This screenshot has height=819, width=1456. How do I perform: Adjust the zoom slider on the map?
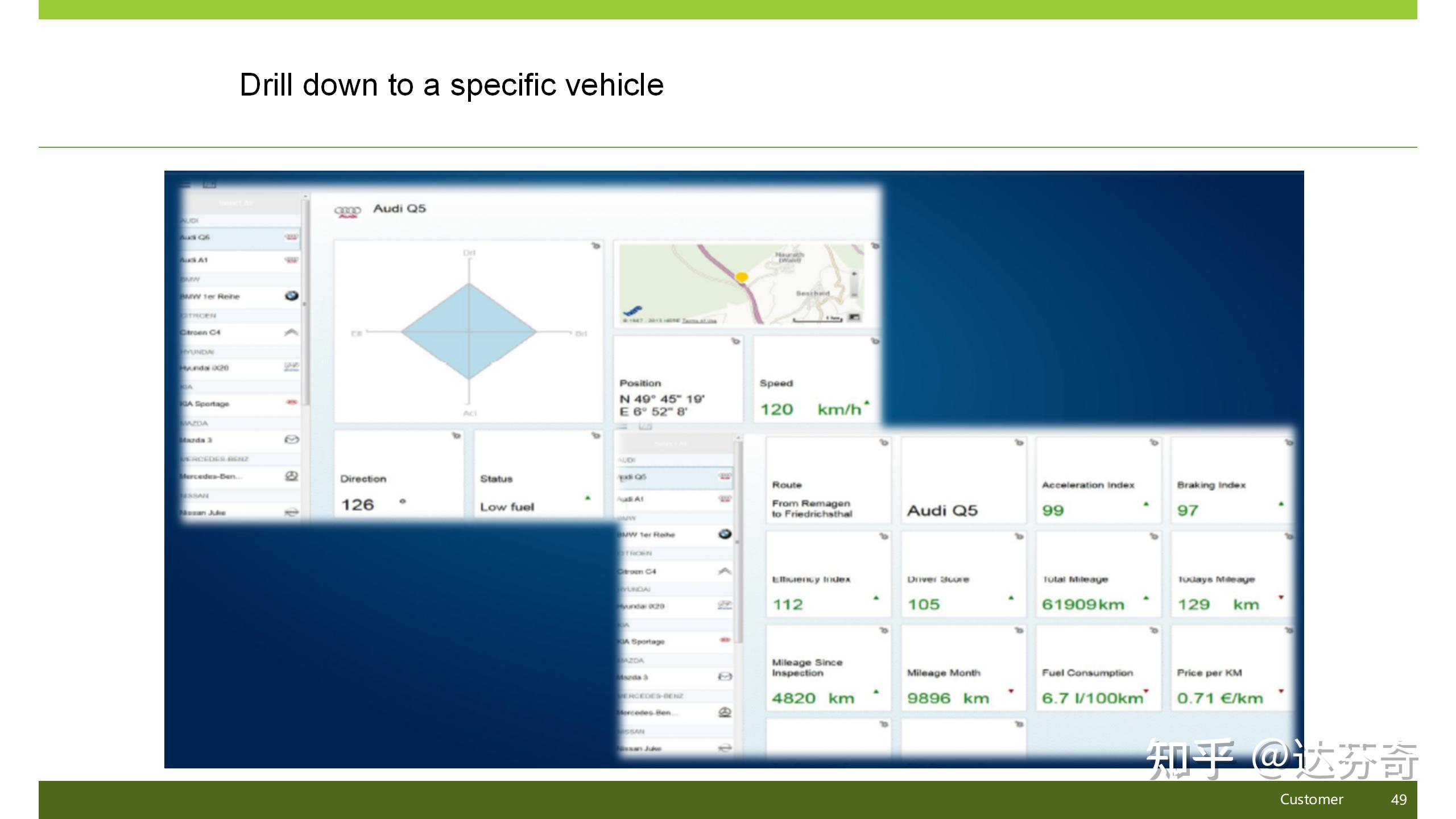tap(854, 284)
